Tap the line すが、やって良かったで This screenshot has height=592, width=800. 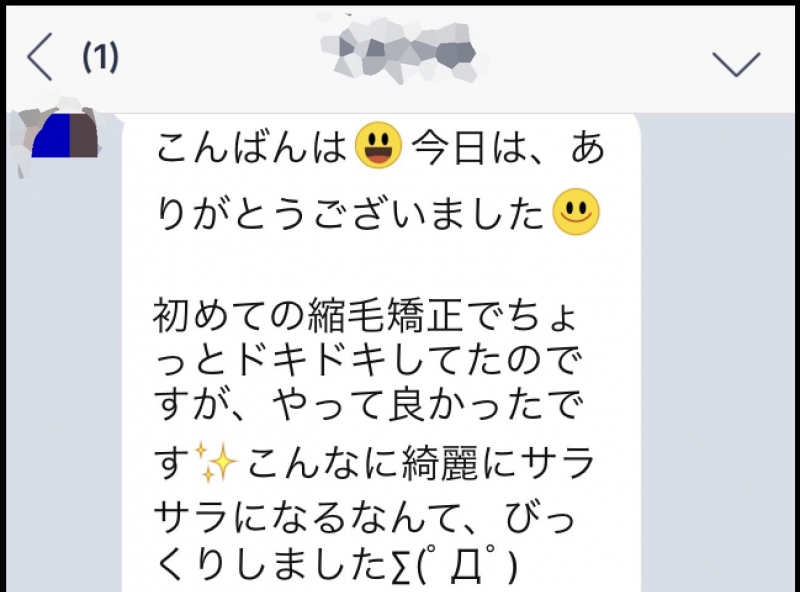point(368,404)
